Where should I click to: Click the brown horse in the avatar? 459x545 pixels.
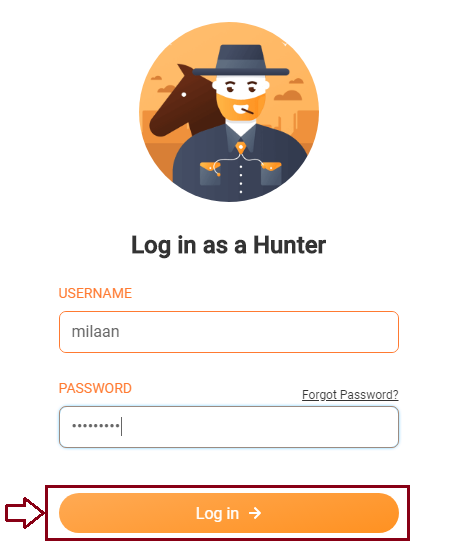184,103
